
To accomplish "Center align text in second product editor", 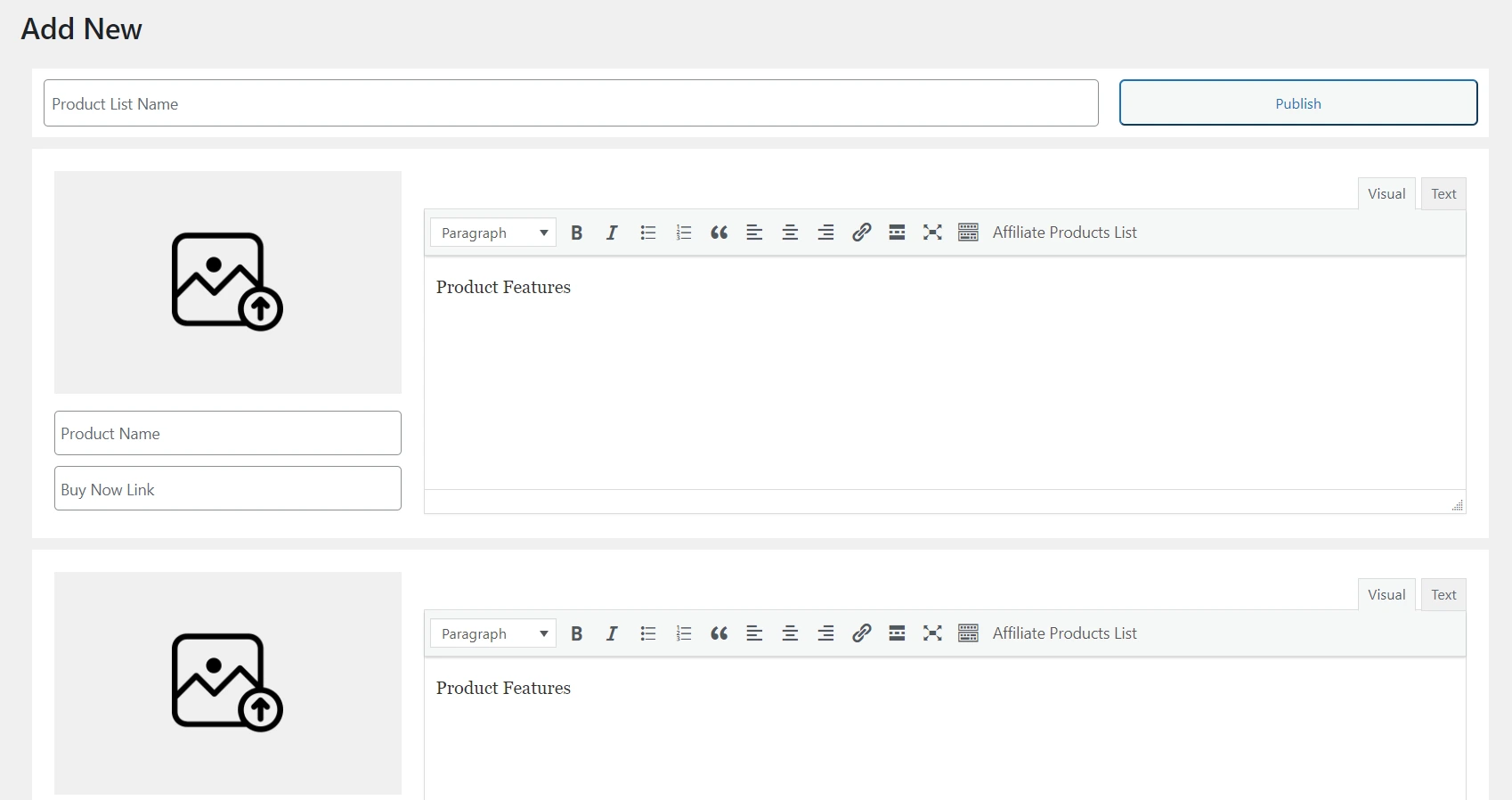I will pos(790,633).
